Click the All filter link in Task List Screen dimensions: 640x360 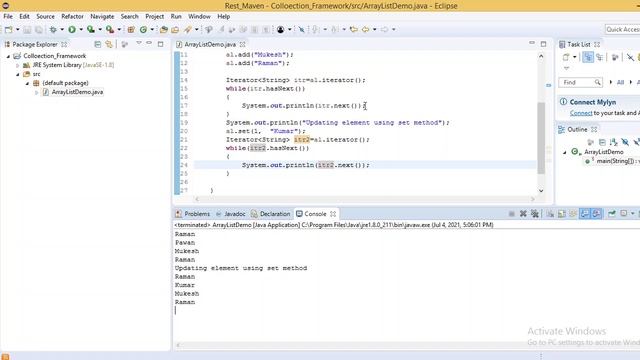click(620, 82)
